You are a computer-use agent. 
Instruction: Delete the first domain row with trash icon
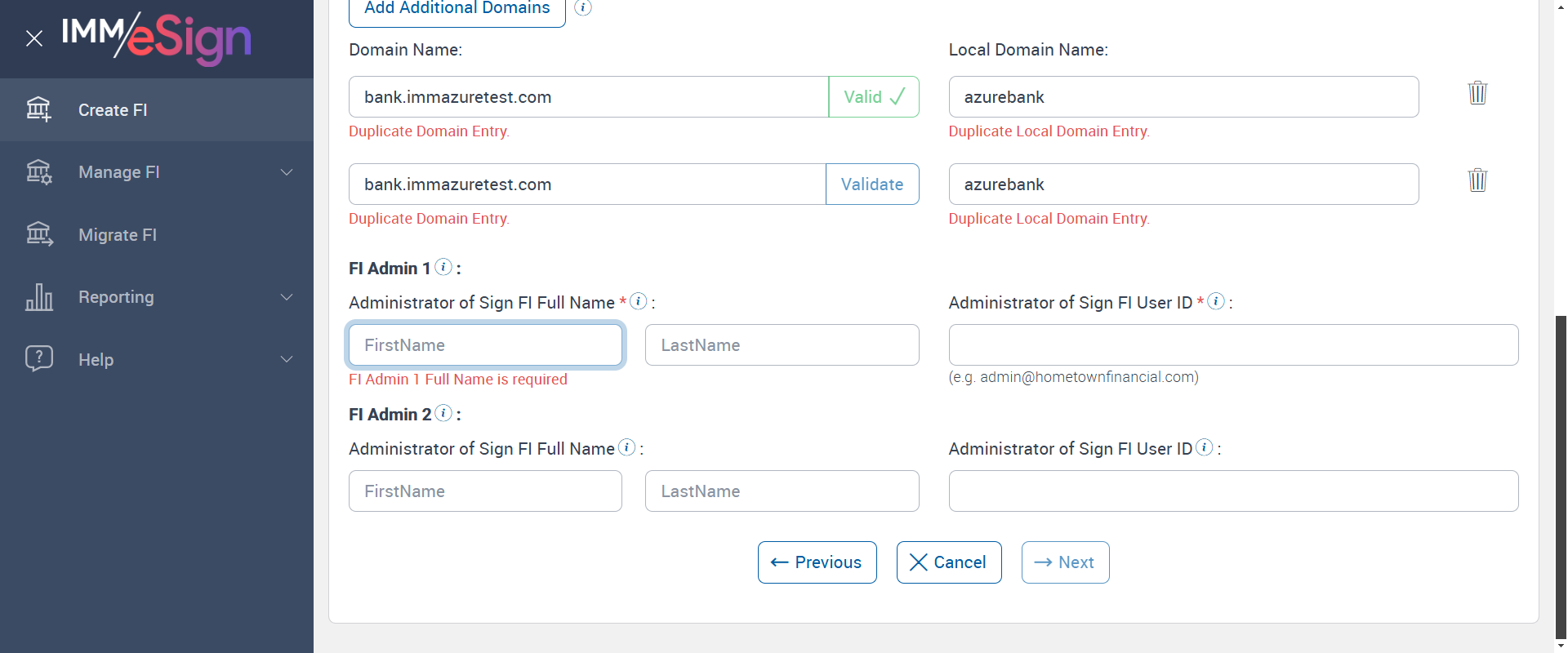pos(1477,93)
